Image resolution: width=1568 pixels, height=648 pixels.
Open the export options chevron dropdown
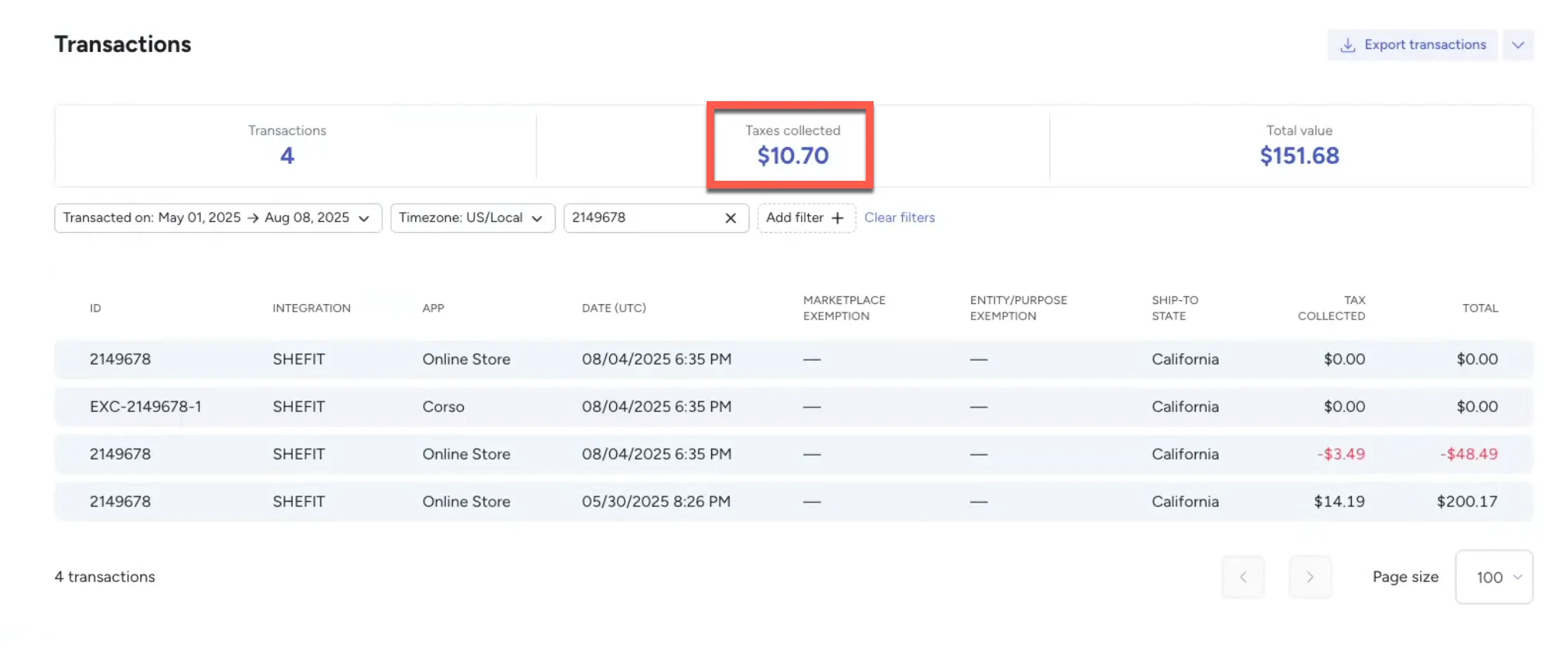tap(1517, 45)
